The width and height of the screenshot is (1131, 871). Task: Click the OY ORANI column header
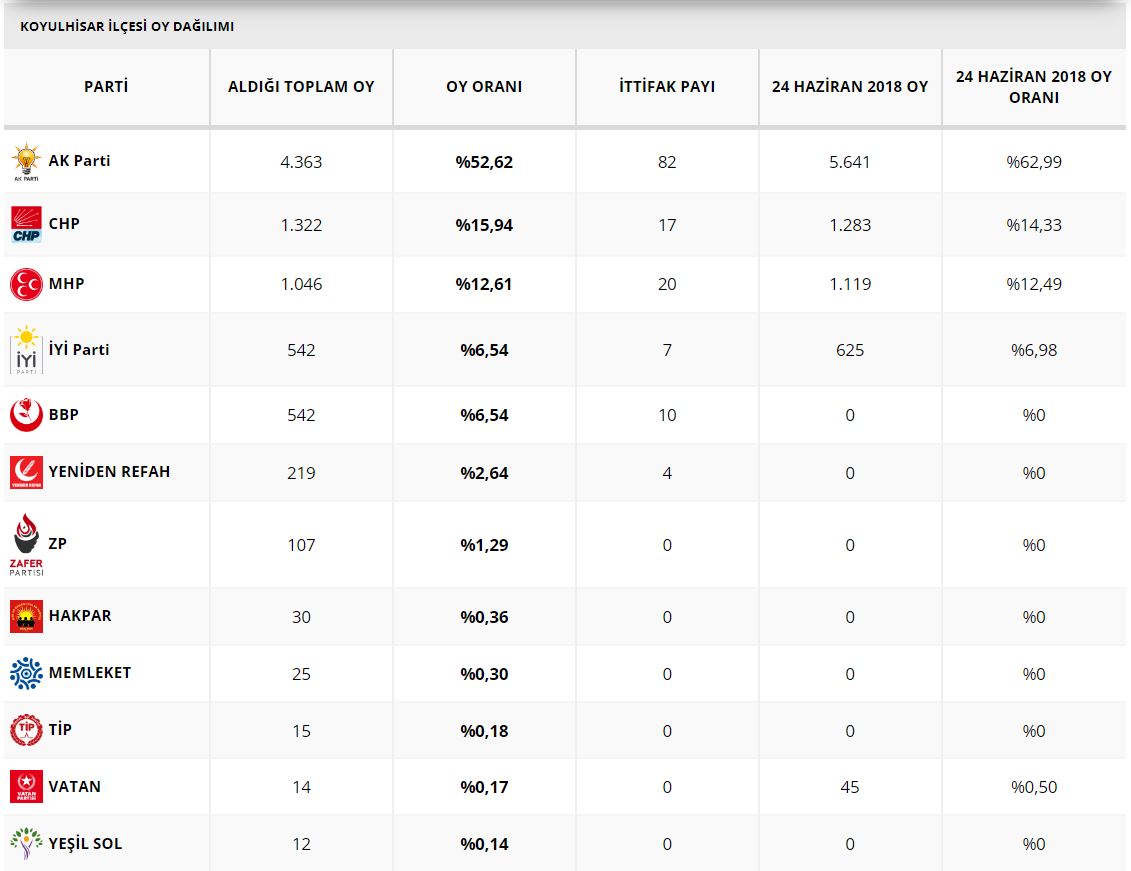(484, 87)
